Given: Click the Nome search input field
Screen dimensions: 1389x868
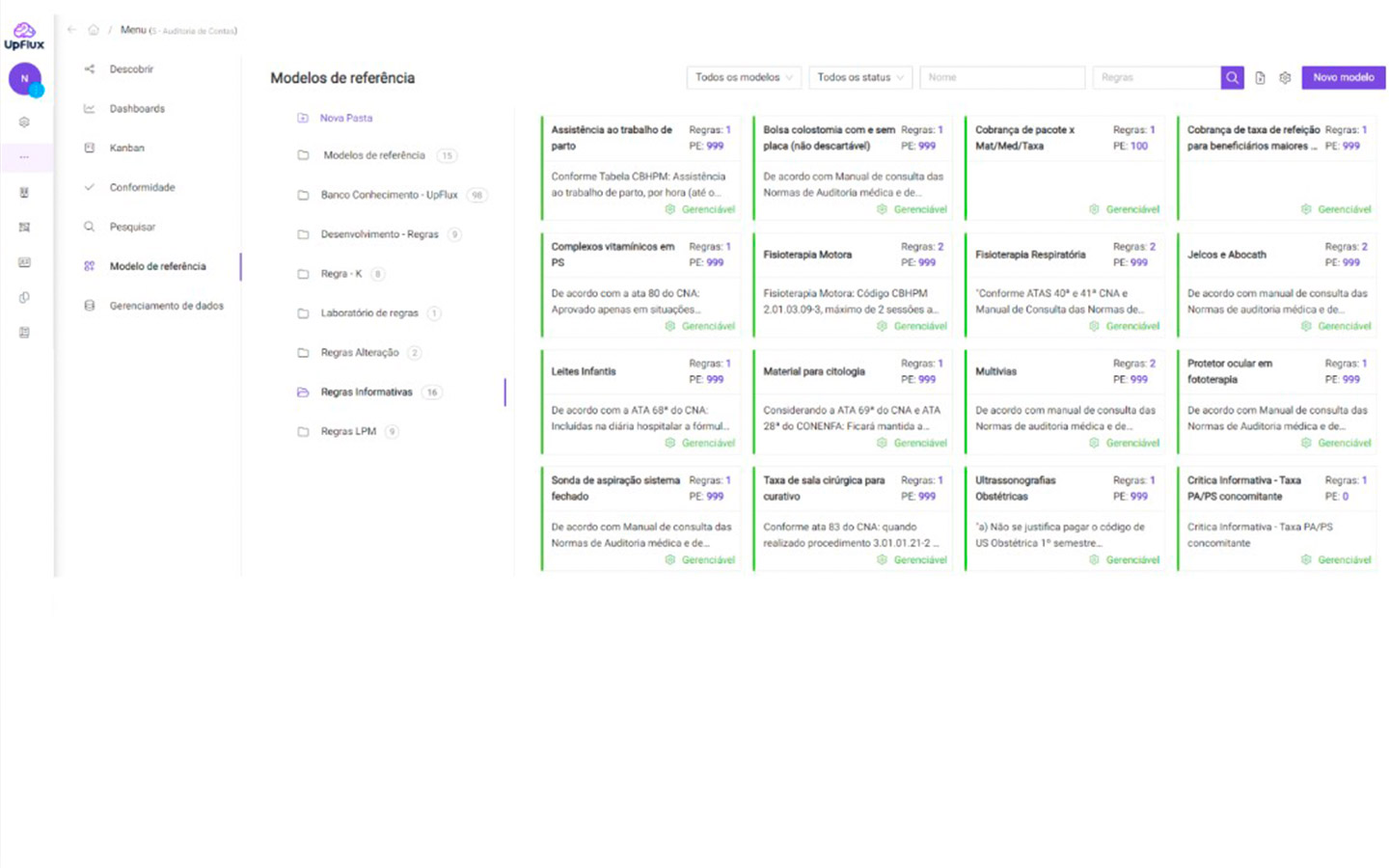Looking at the screenshot, I should pyautogui.click(x=1001, y=78).
